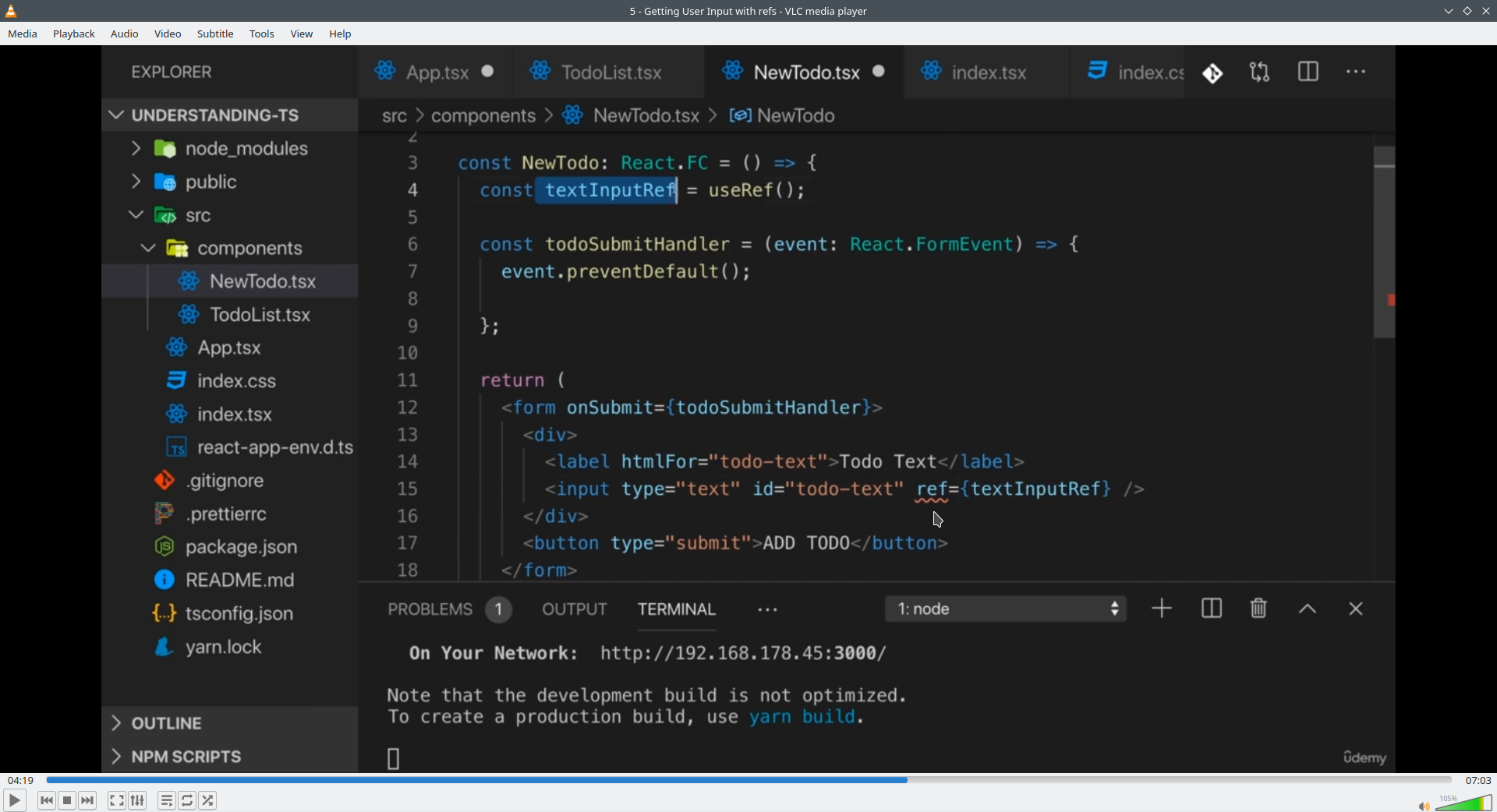The height and width of the screenshot is (812, 1497).
Task: Open the View menu
Action: 302,34
